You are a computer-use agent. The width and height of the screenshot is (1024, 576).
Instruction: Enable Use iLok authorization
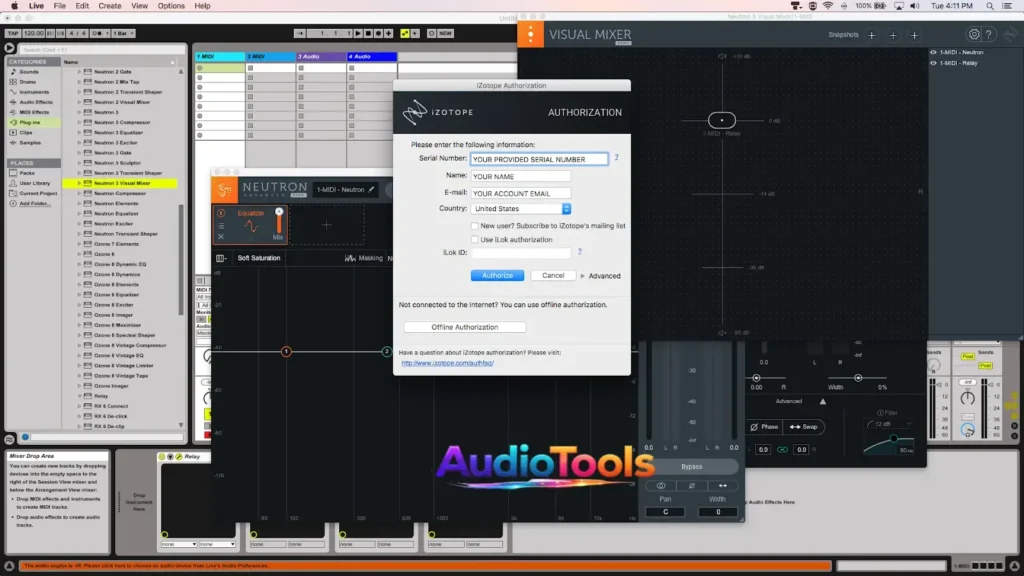[475, 239]
